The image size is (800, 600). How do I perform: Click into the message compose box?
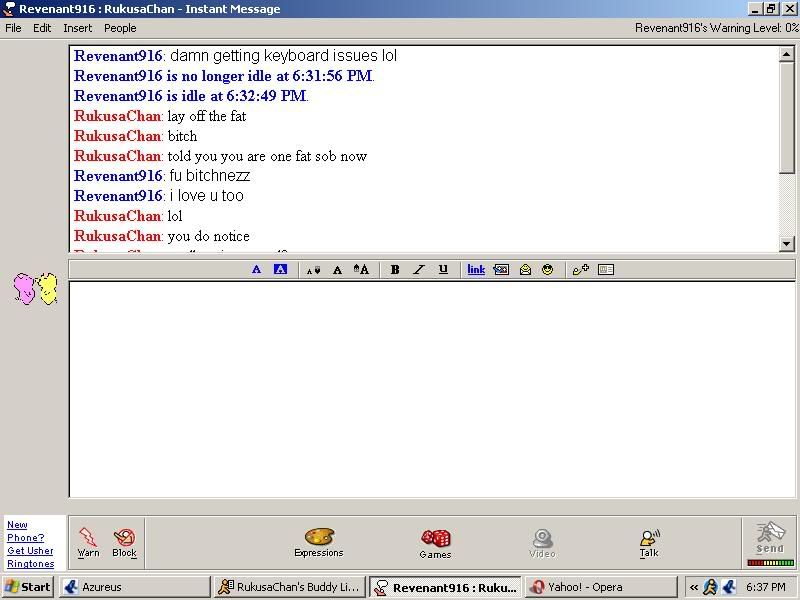coord(432,389)
